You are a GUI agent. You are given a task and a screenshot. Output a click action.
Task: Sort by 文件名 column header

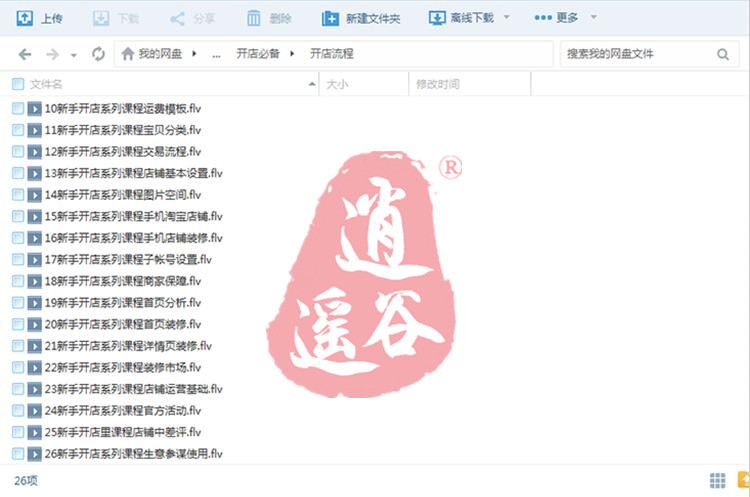(x=46, y=84)
